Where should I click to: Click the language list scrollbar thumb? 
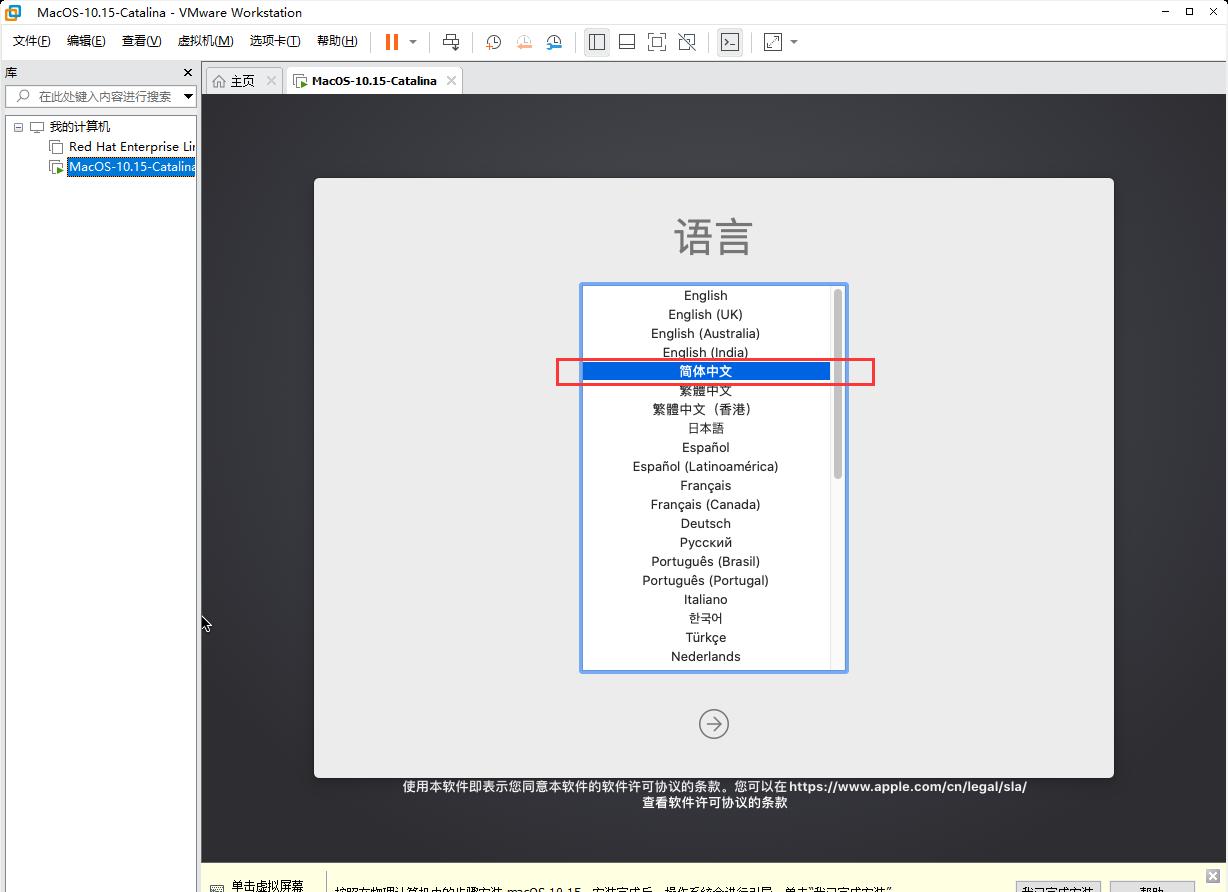click(x=838, y=384)
